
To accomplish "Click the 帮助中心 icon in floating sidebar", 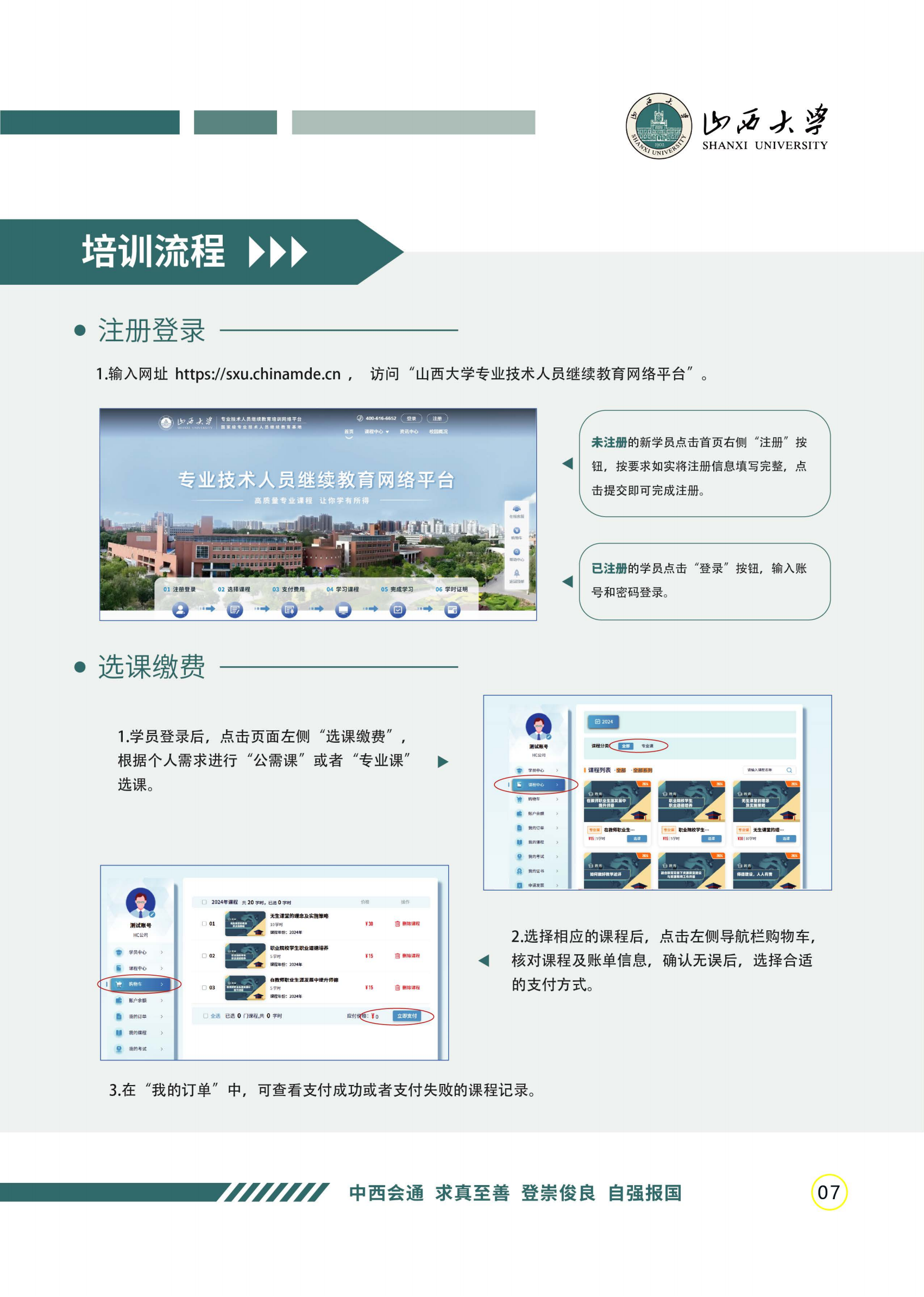I will click(516, 552).
